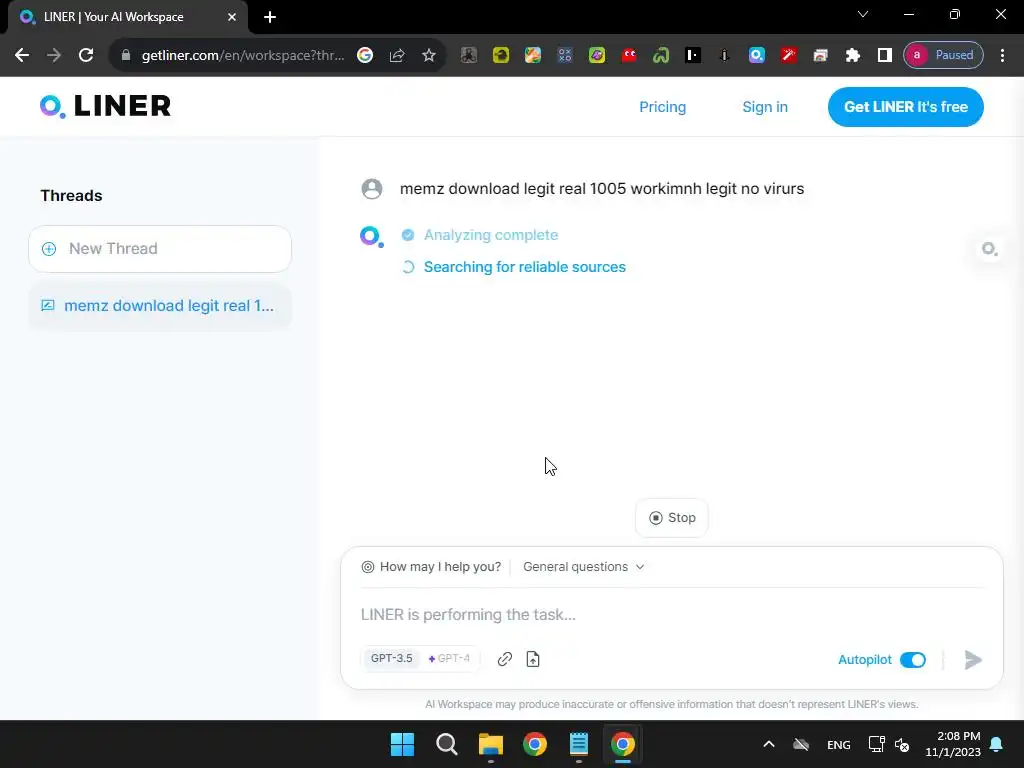Click the browser forward arrow

[54, 55]
